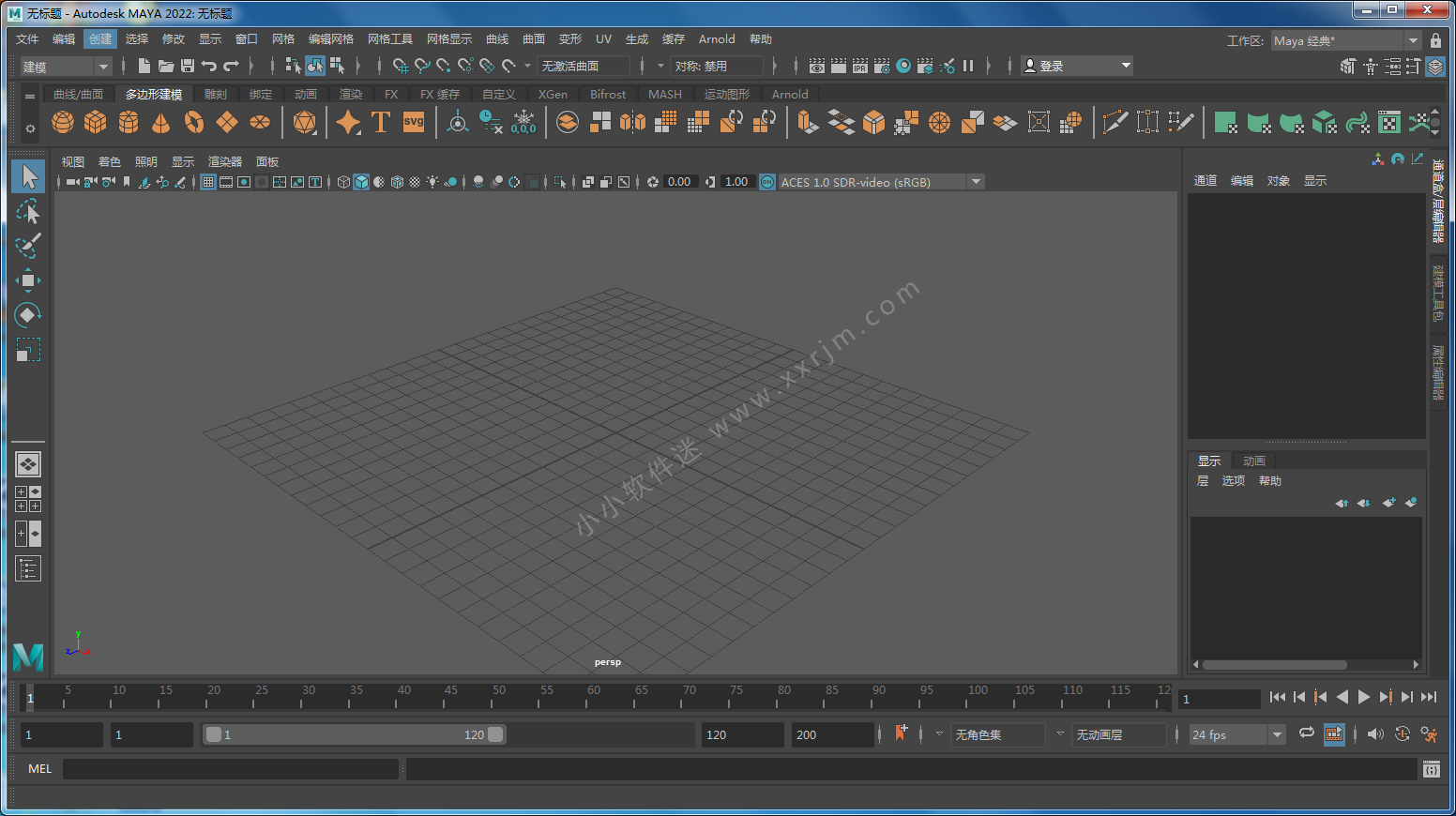1456x816 pixels.
Task: Open the 对称: 禁用 symmetry dropdown
Action: pyautogui.click(x=717, y=66)
